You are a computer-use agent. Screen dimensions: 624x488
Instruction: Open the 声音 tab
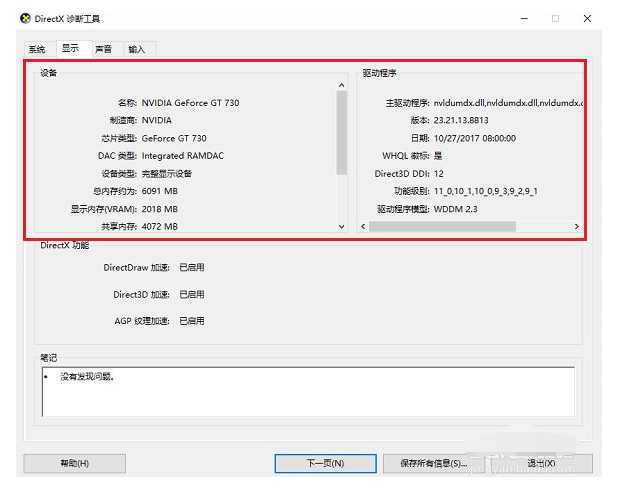coord(104,49)
